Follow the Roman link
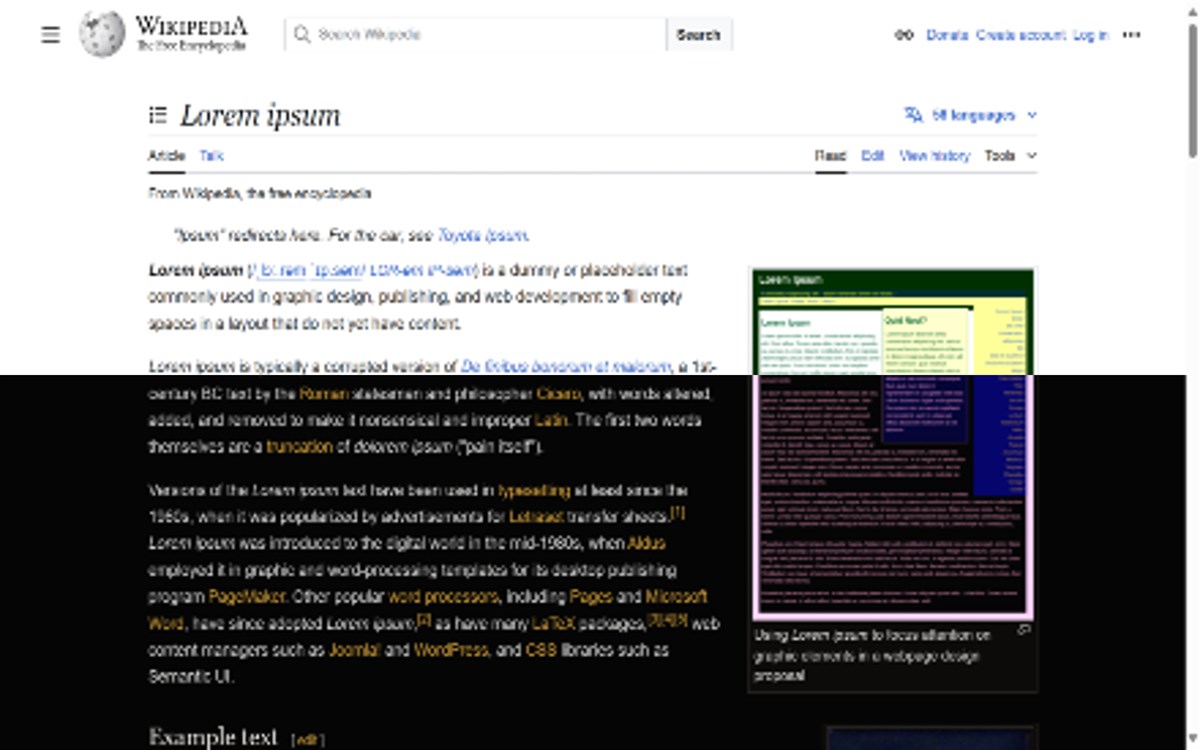The height and width of the screenshot is (750, 1200). pos(324,394)
